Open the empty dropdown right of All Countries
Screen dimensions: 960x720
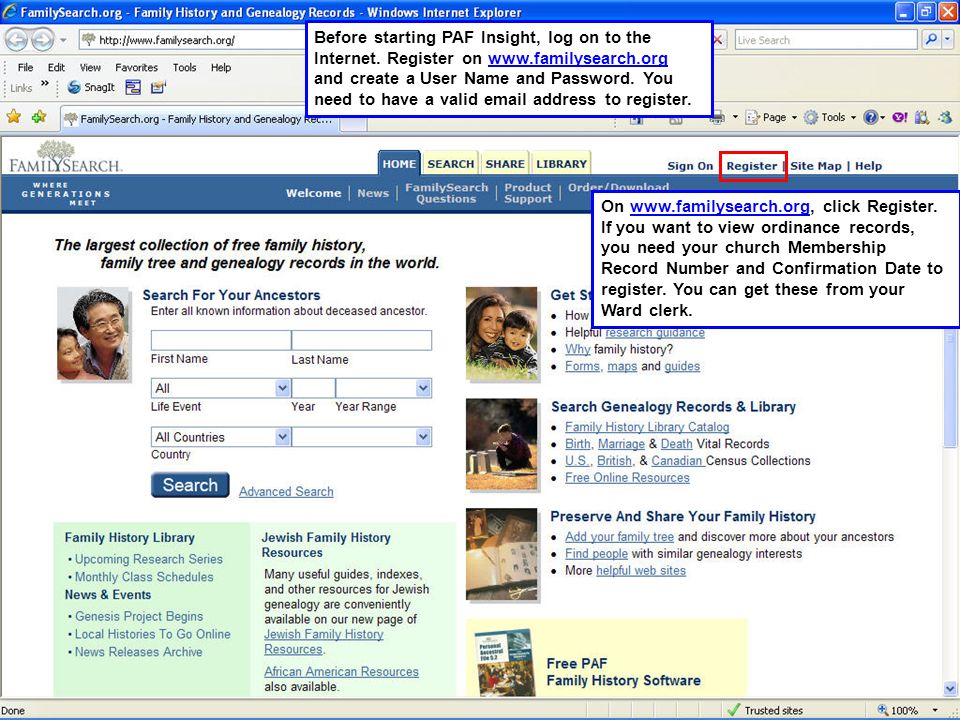pos(362,437)
